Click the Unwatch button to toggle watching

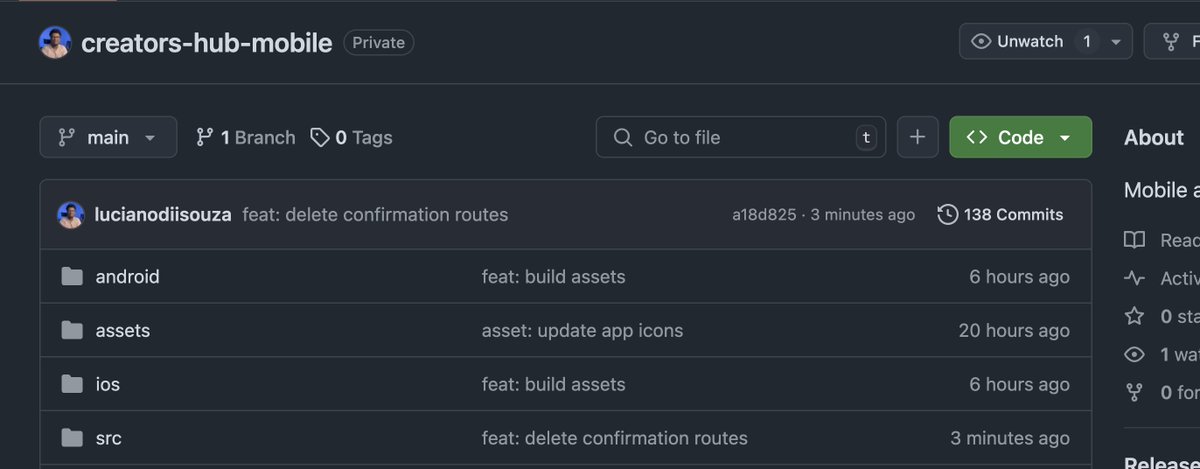click(1020, 42)
